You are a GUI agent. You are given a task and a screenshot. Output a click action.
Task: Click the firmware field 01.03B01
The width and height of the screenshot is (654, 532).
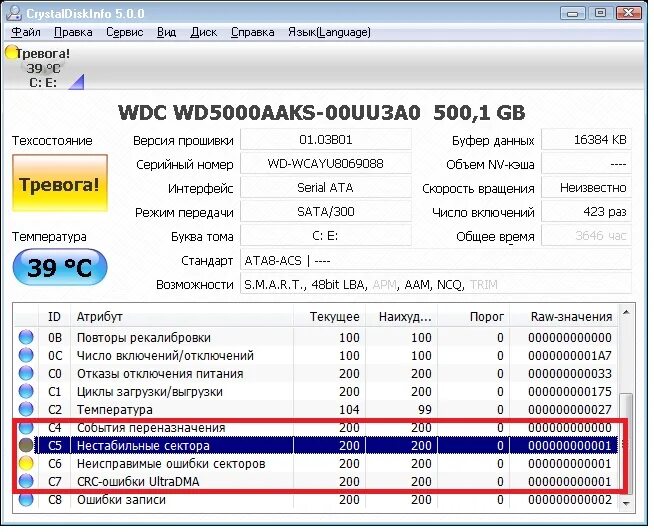click(326, 139)
